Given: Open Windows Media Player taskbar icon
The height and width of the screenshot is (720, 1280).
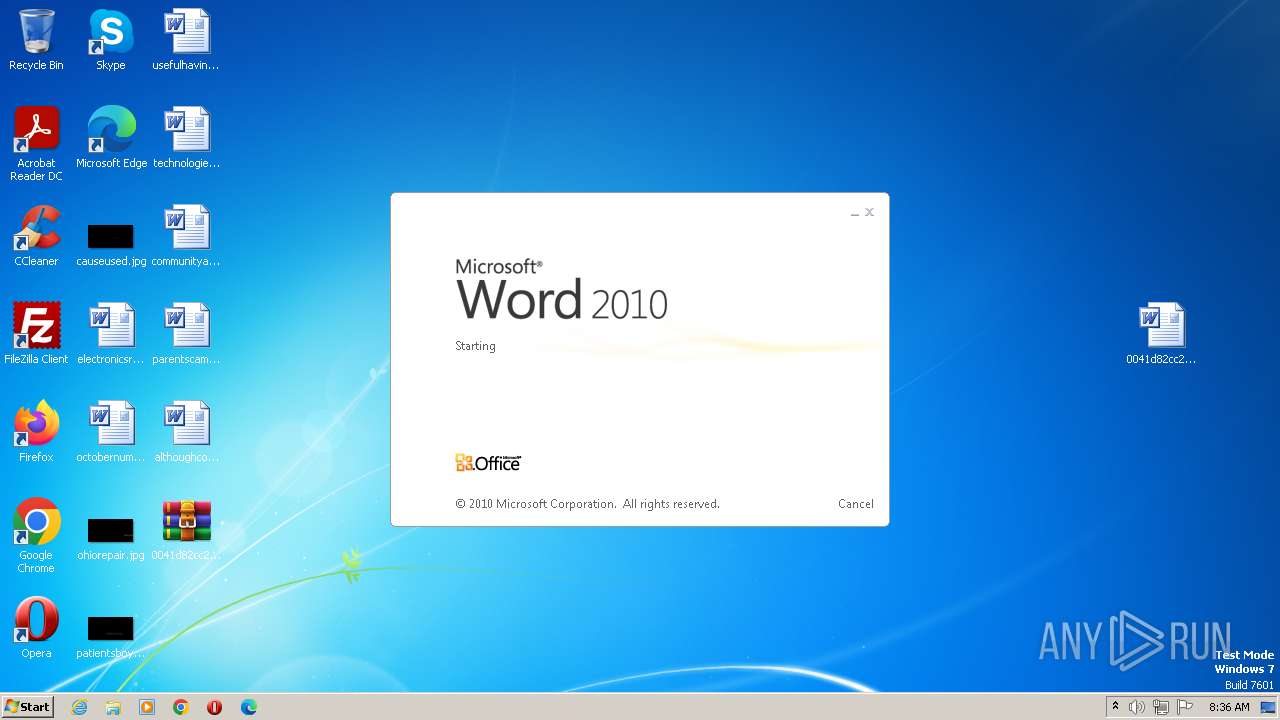Looking at the screenshot, I should (x=147, y=707).
